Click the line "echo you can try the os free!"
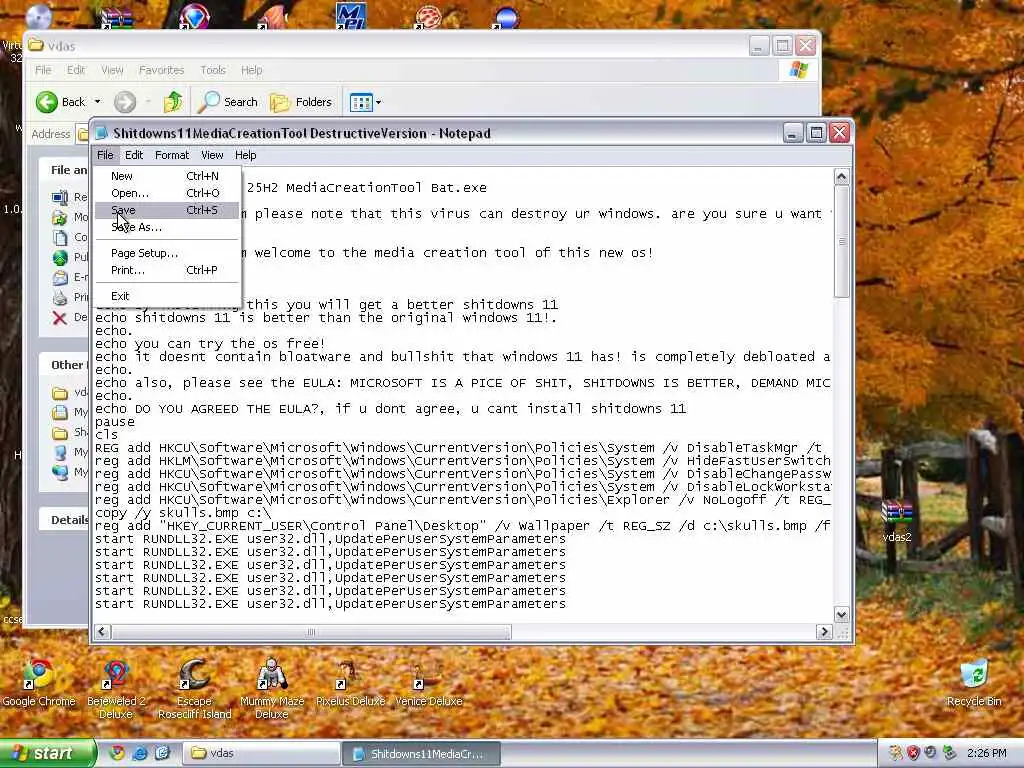1024x768 pixels. [210, 344]
